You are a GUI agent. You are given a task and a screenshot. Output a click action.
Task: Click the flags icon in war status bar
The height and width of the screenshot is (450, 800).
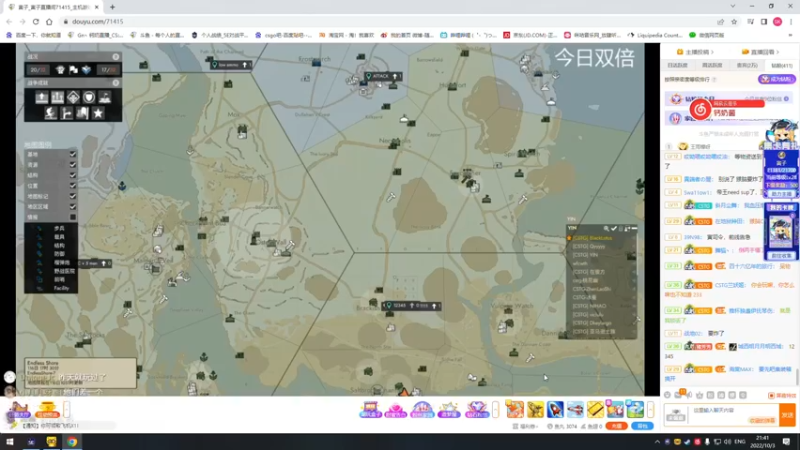pos(73,70)
